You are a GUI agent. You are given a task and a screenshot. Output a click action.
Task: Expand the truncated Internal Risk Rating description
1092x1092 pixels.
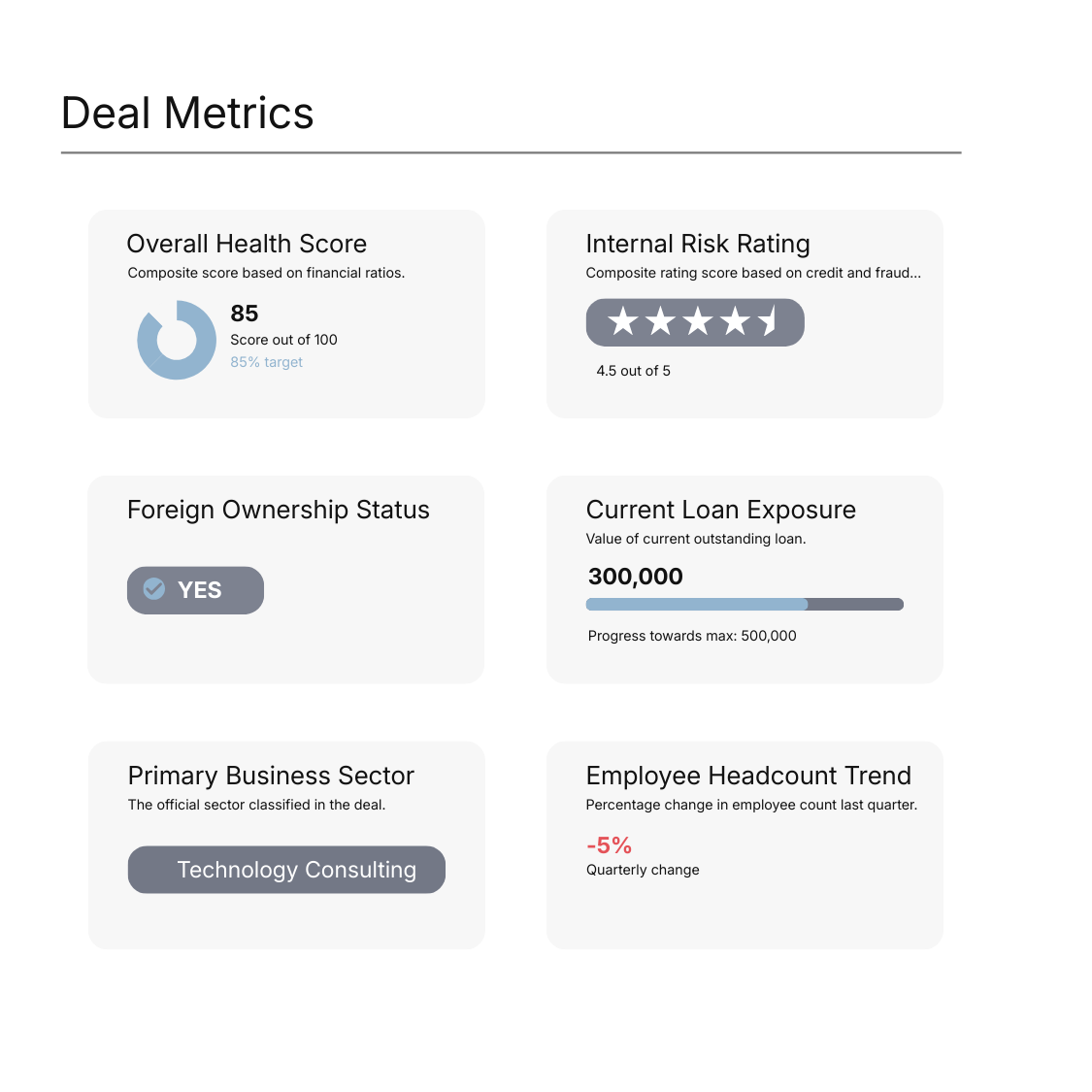point(752,273)
